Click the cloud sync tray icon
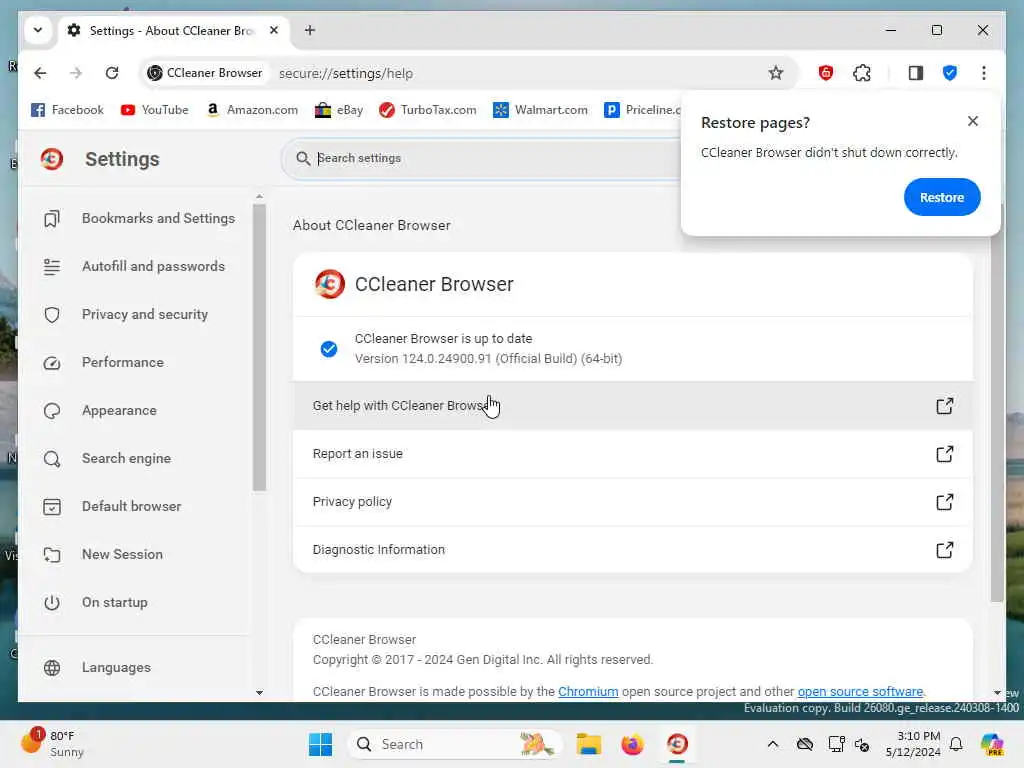The width and height of the screenshot is (1024, 768). pyautogui.click(x=805, y=744)
